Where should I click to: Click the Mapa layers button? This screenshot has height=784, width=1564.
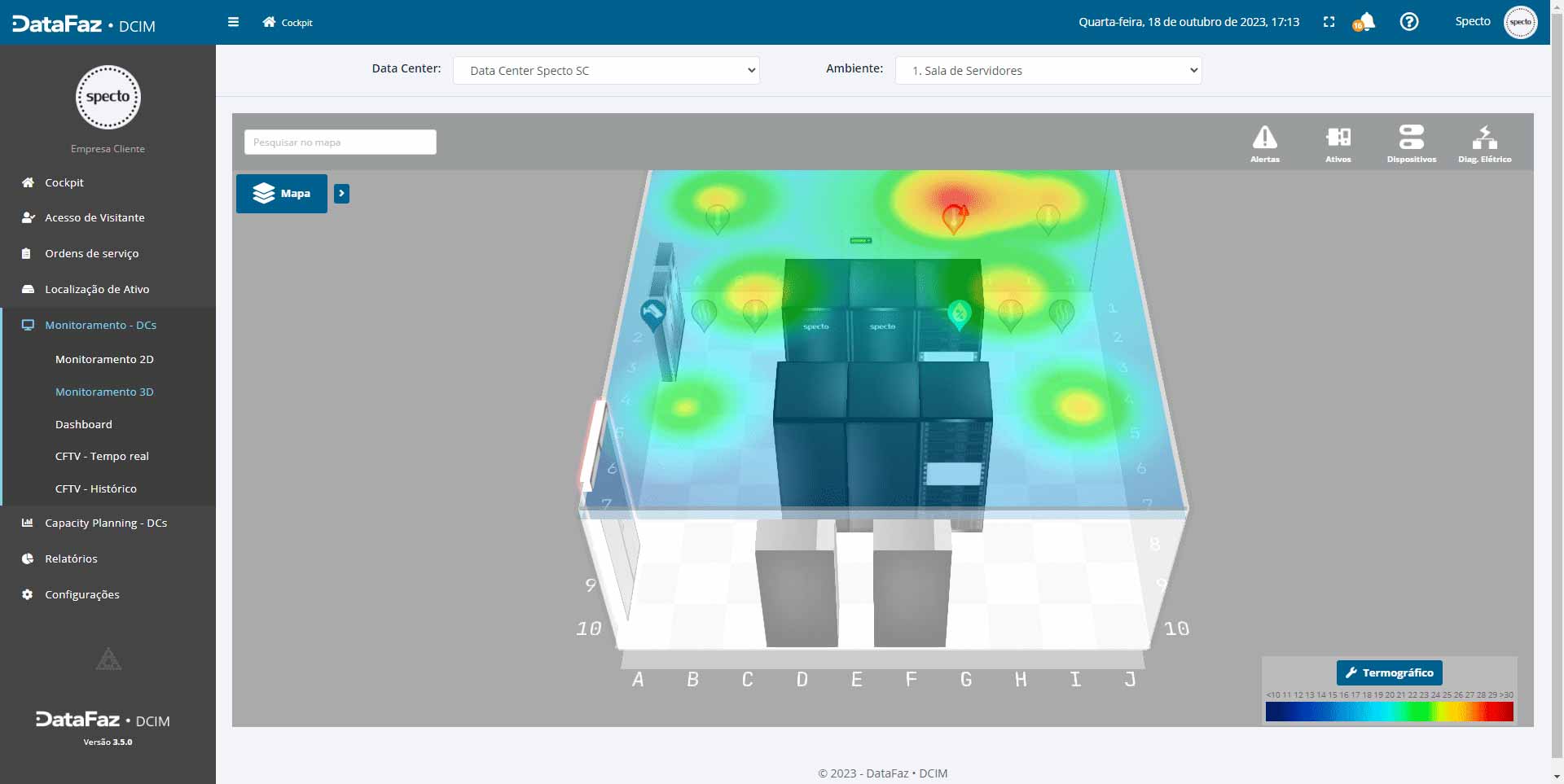(x=282, y=194)
